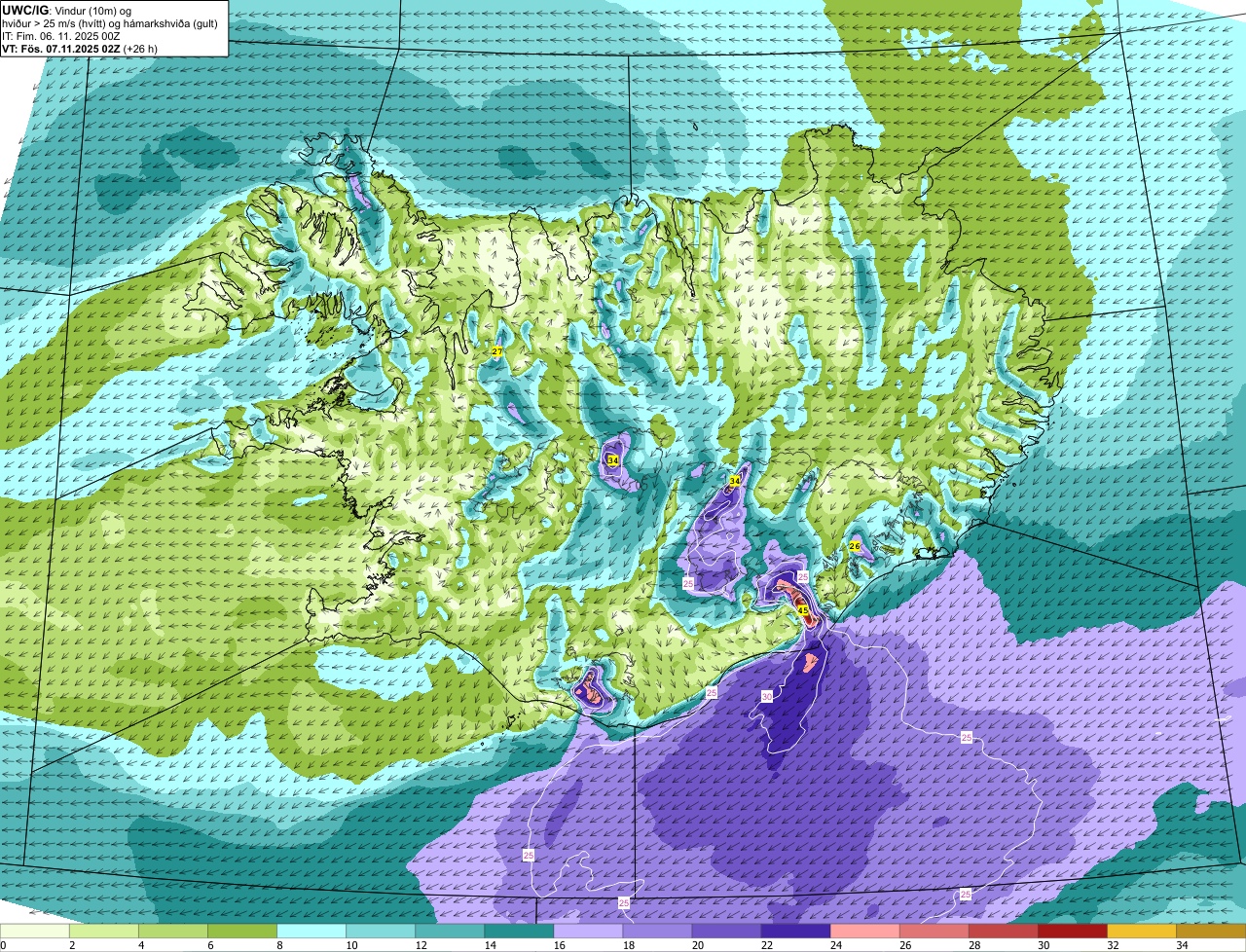Choose the 14–16 m/s dark teal swatch
The width and height of the screenshot is (1246, 952).
519,931
